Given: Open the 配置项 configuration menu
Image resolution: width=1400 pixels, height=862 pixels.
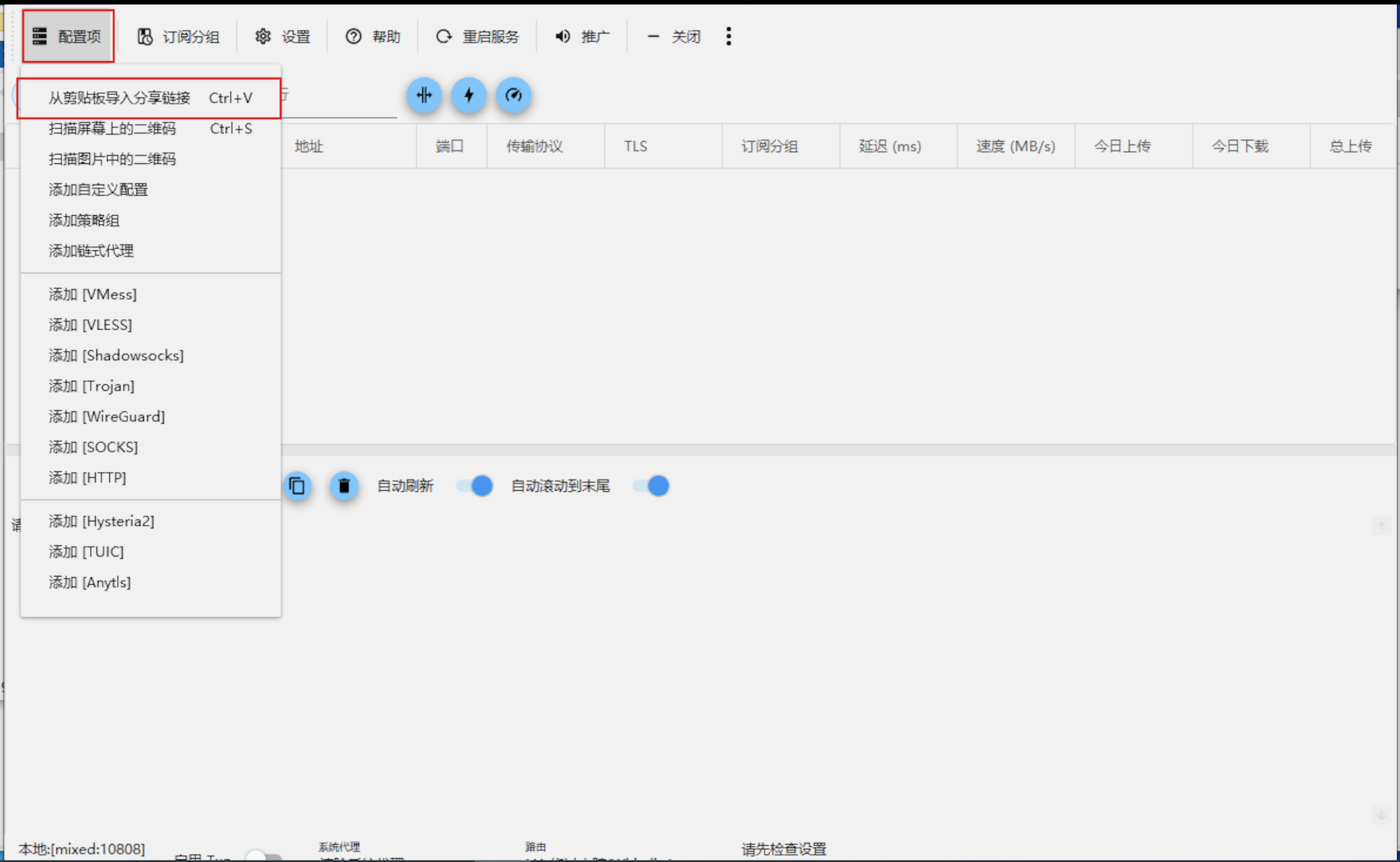Looking at the screenshot, I should coord(67,36).
